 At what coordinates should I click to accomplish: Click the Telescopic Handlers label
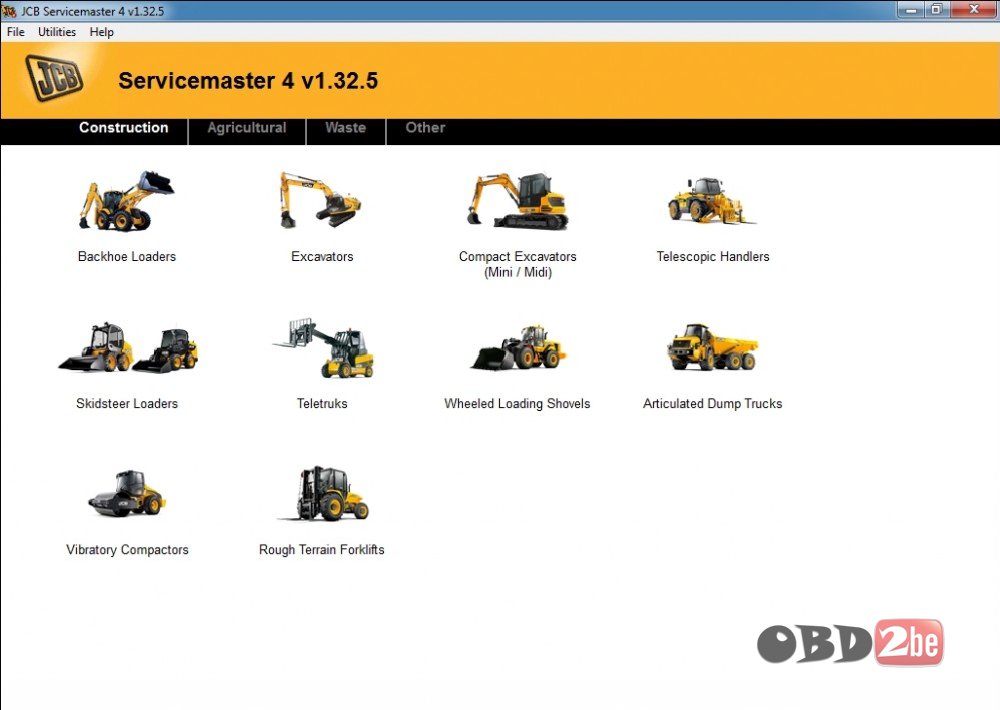click(x=713, y=256)
